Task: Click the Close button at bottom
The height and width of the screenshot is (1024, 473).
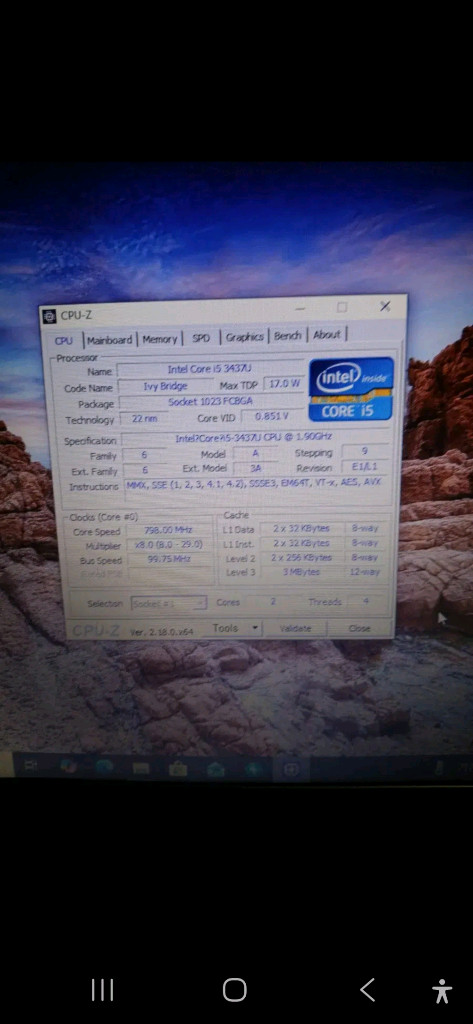Action: (359, 628)
